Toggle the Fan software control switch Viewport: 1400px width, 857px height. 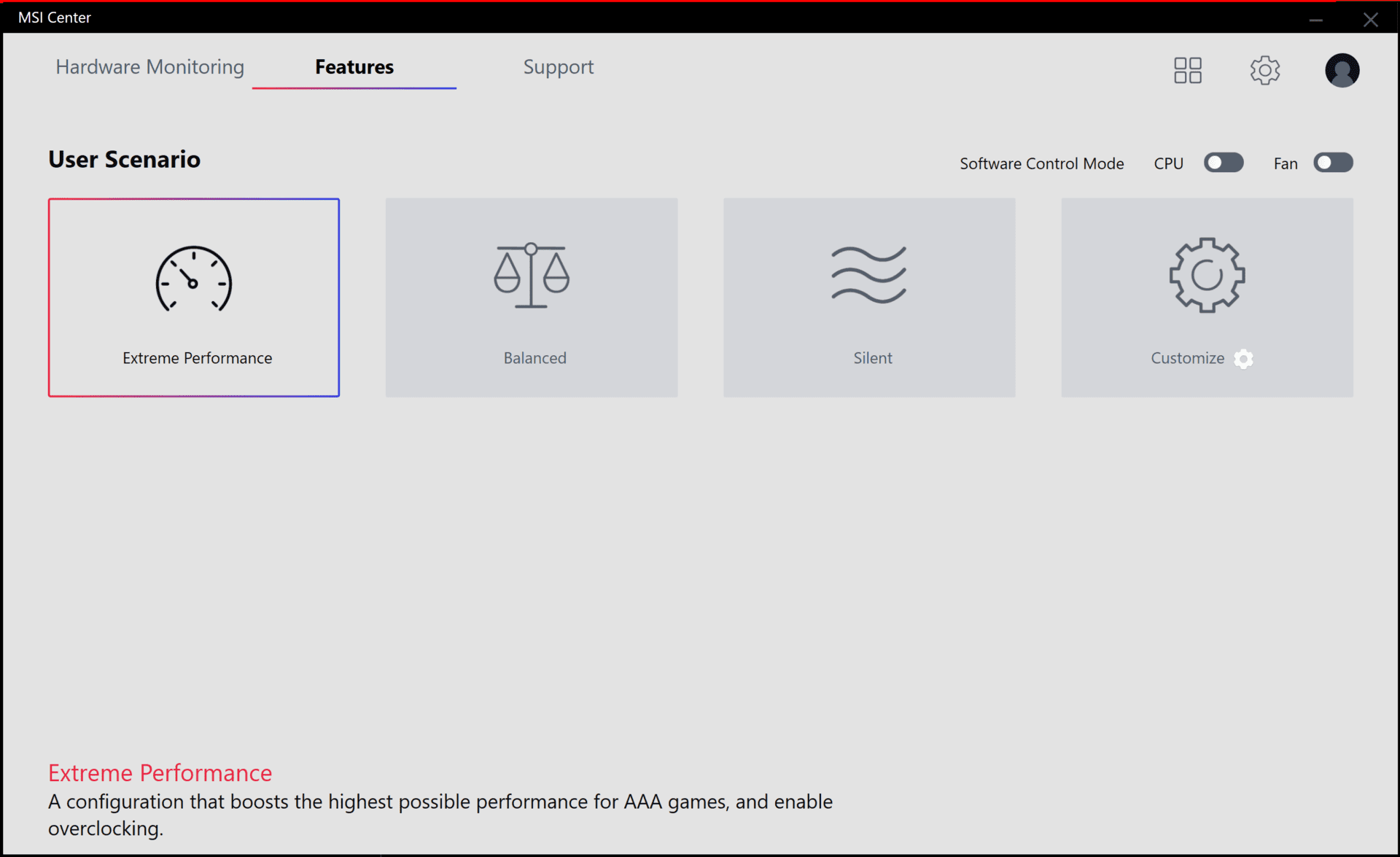click(1333, 163)
